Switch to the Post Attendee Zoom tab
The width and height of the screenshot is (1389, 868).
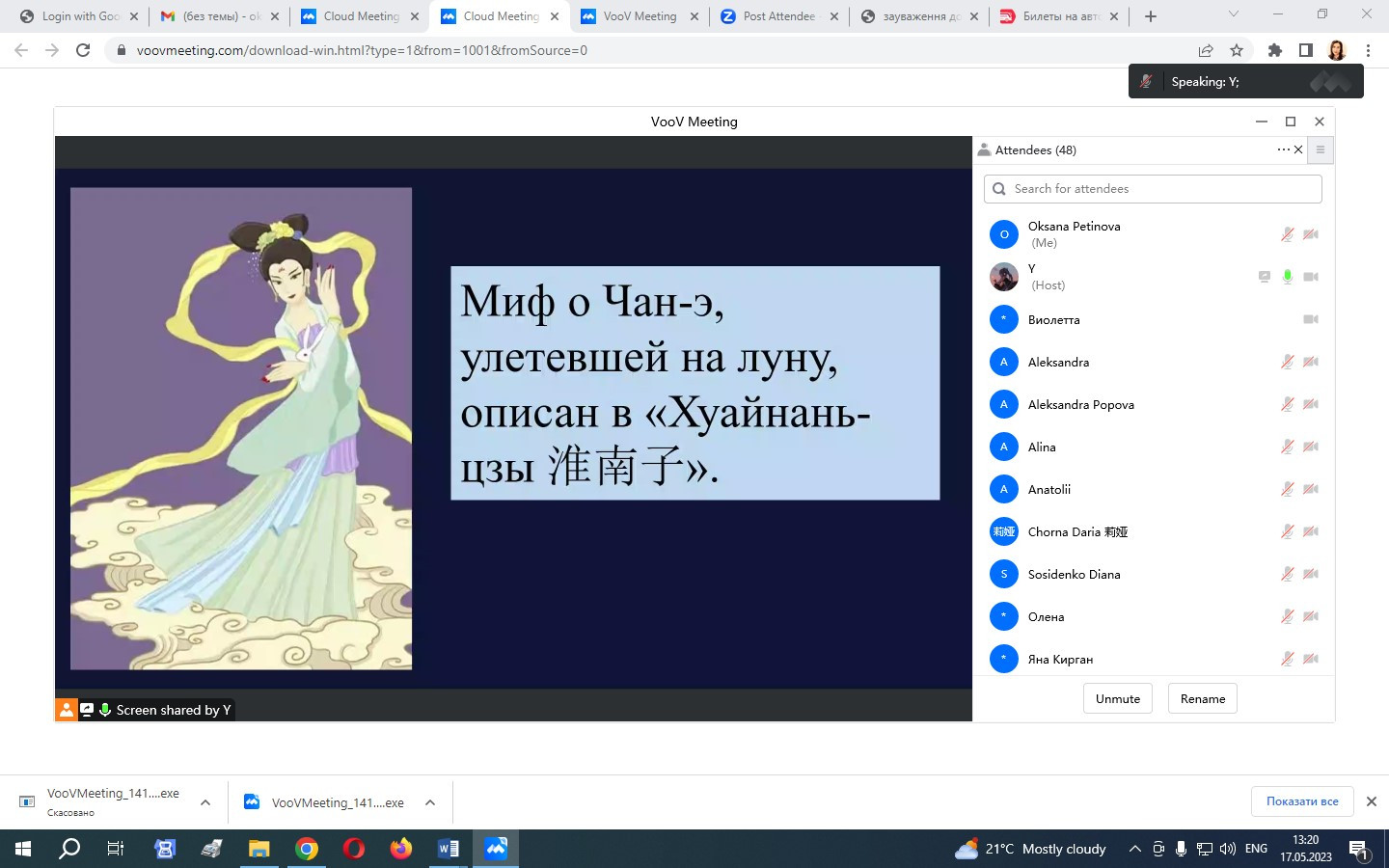coord(779,16)
